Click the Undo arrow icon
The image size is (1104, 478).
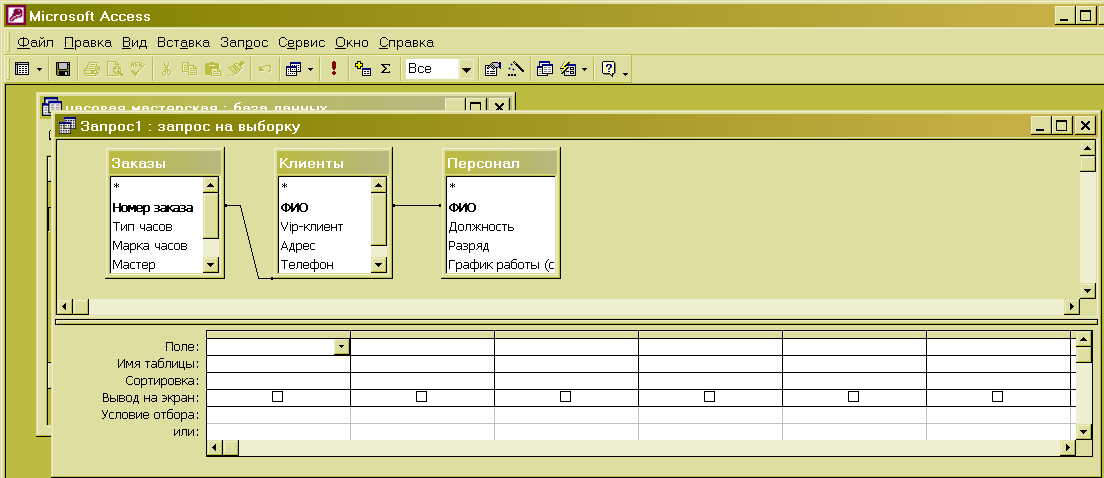pyautogui.click(x=265, y=69)
